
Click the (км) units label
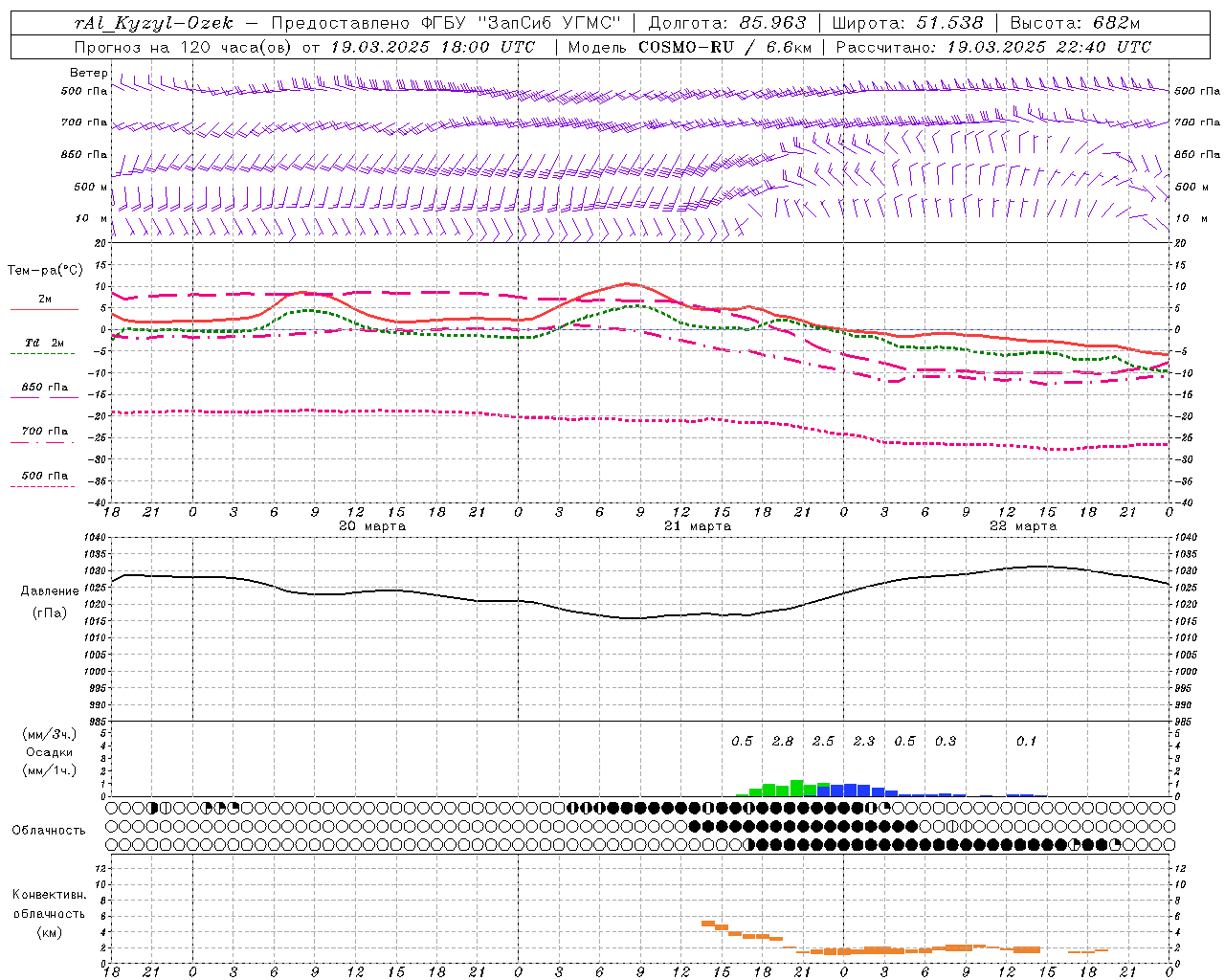point(50,931)
